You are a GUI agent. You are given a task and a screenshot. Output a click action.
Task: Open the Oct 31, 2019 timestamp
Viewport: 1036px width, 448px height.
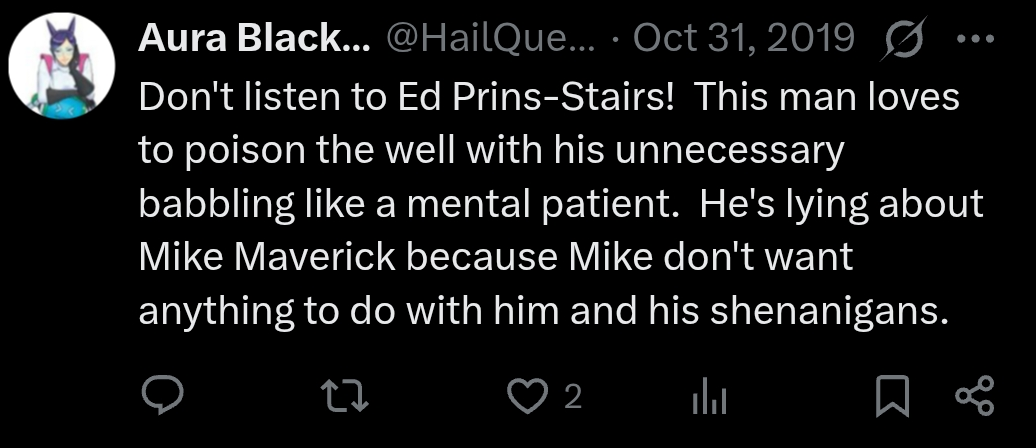(745, 39)
